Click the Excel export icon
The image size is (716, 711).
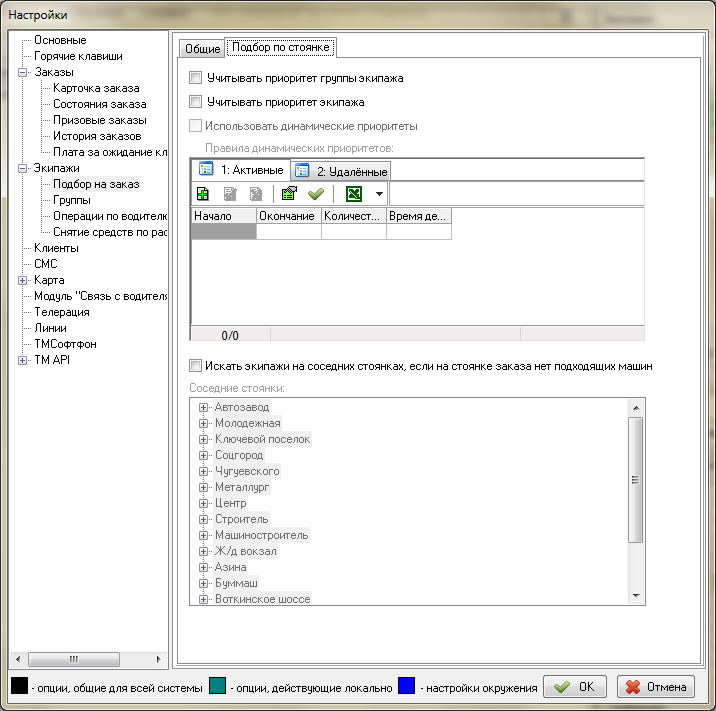tap(353, 194)
